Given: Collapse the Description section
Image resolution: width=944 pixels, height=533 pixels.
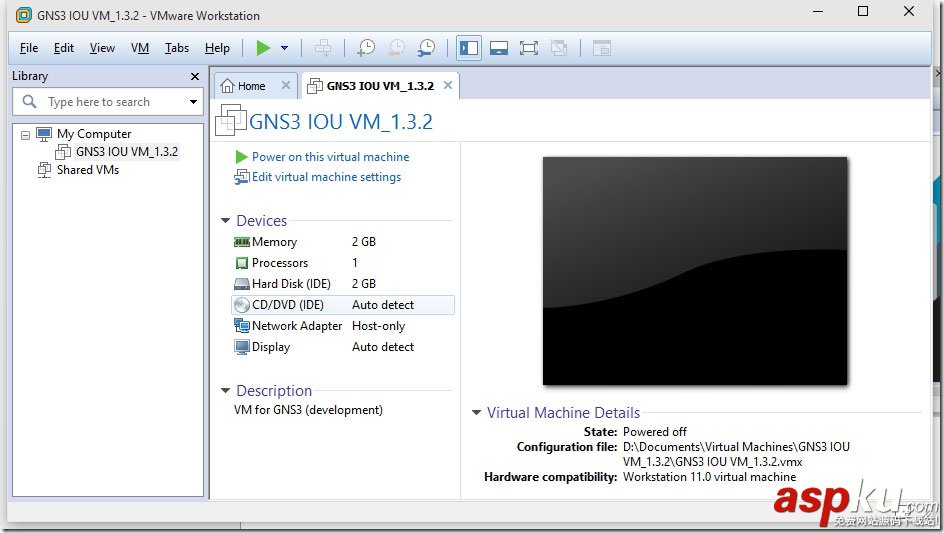Looking at the screenshot, I should point(225,390).
